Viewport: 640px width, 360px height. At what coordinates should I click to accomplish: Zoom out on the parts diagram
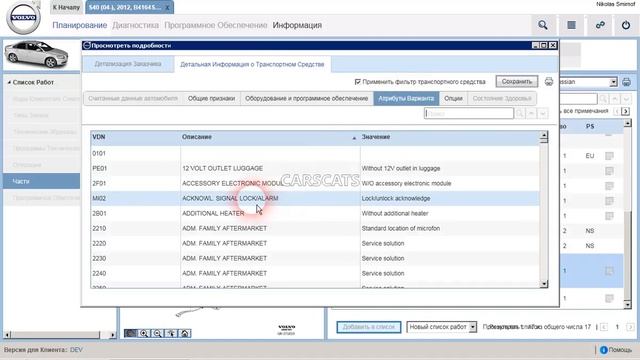(157, 333)
